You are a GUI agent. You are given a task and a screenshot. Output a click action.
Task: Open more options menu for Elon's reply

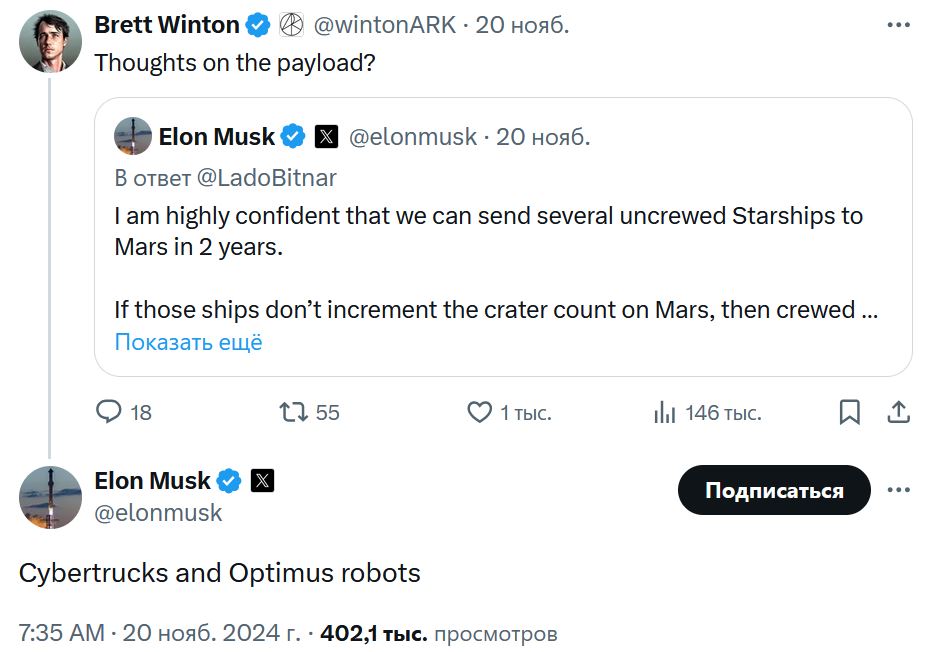(x=899, y=490)
